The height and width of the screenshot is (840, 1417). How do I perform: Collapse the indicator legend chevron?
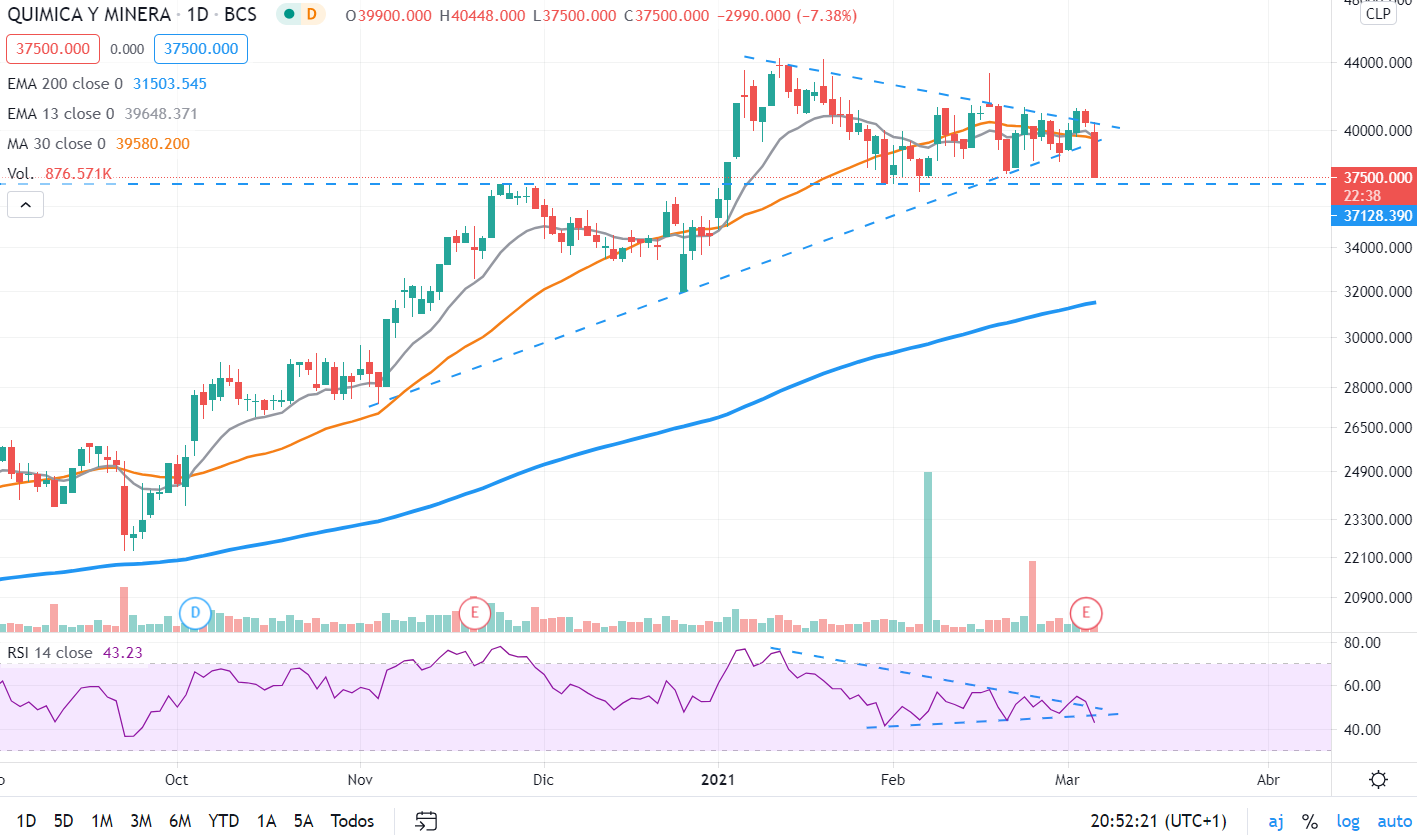[x=26, y=206]
